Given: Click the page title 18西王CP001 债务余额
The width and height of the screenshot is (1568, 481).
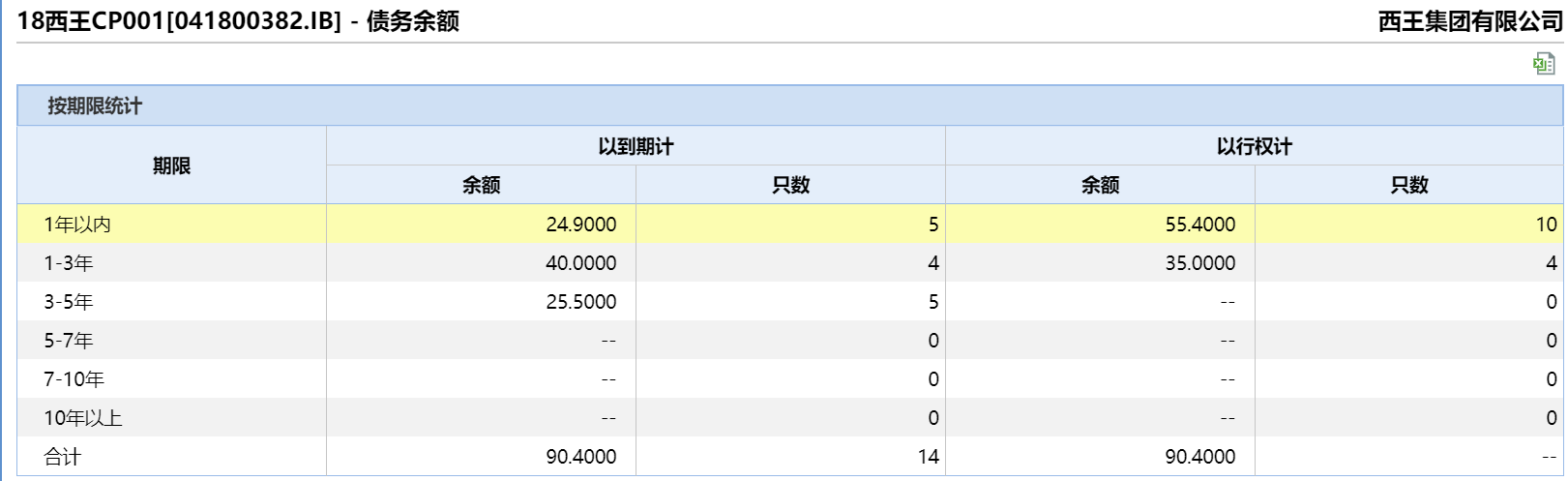Looking at the screenshot, I should (239, 21).
